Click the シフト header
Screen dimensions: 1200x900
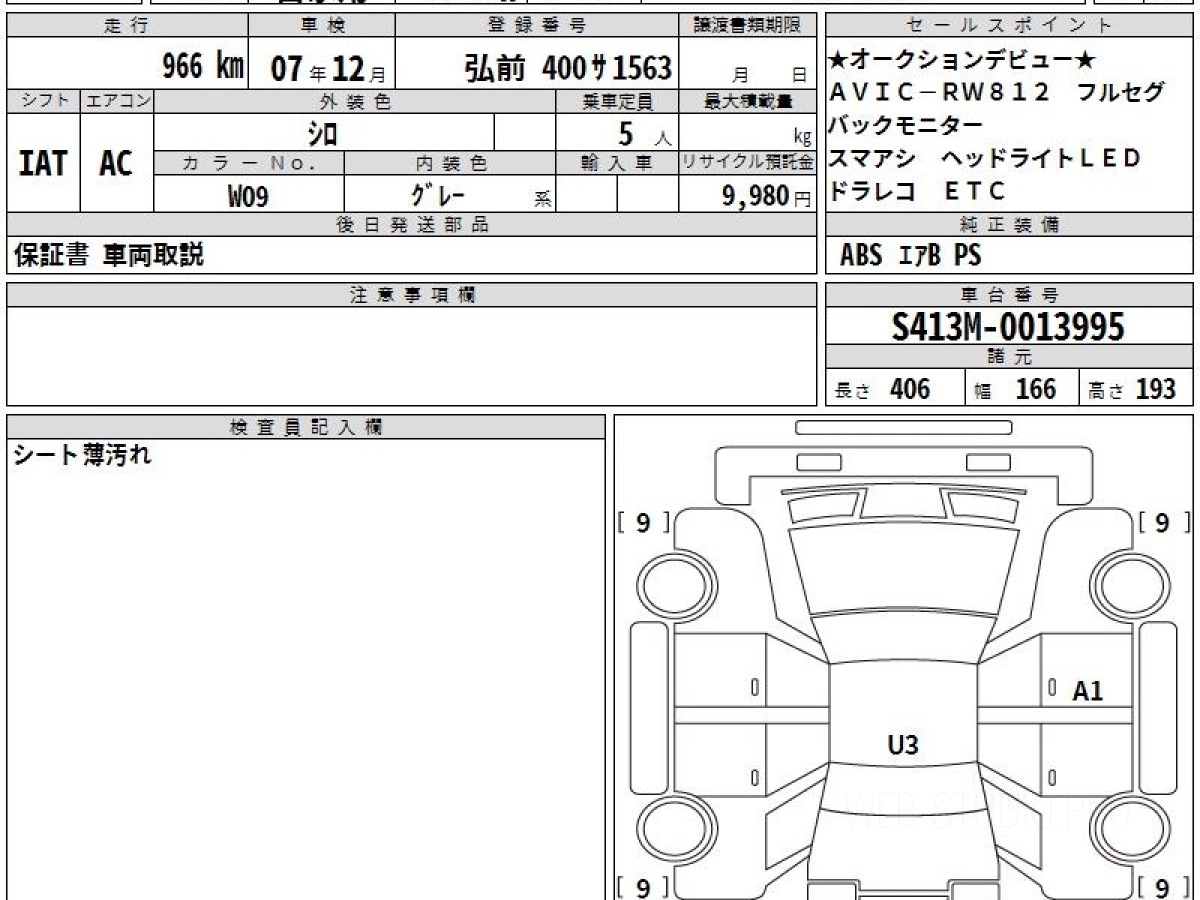tap(43, 101)
